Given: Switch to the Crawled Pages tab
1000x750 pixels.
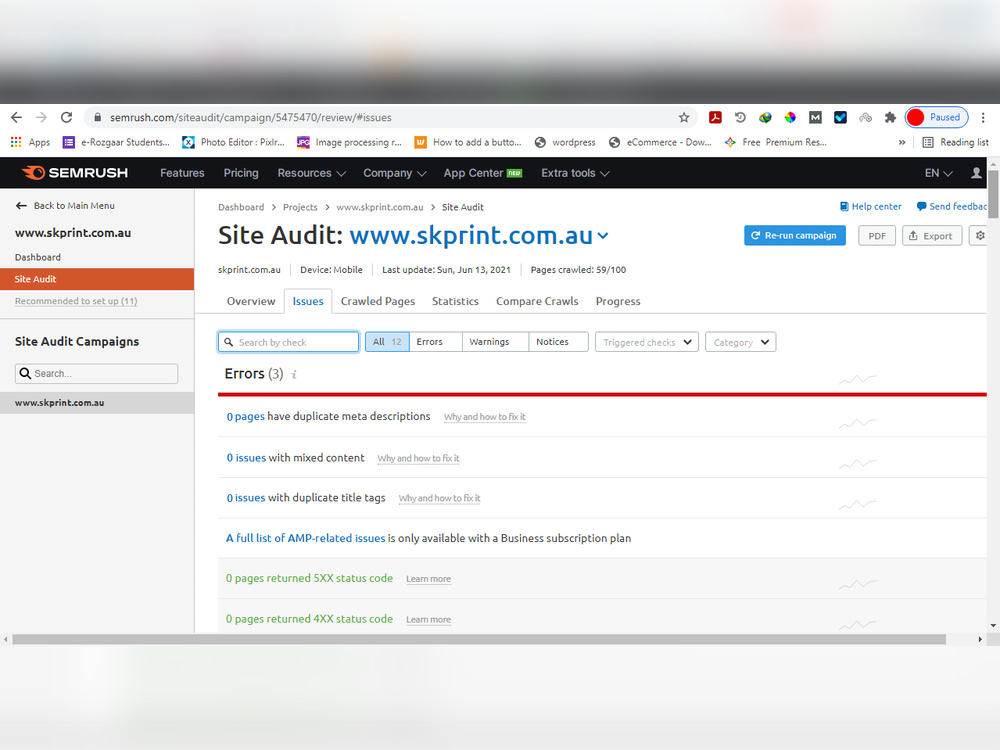Looking at the screenshot, I should click(x=378, y=301).
